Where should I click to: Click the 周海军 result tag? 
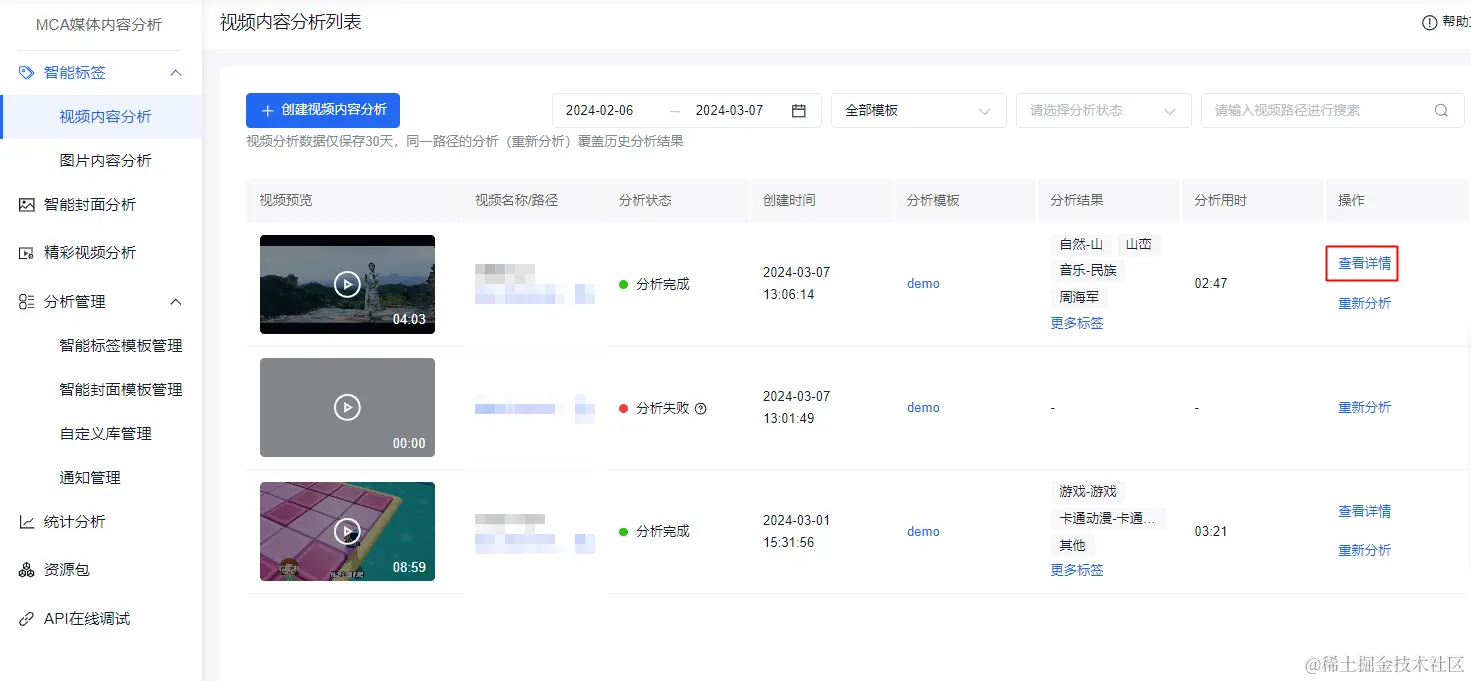[1079, 298]
